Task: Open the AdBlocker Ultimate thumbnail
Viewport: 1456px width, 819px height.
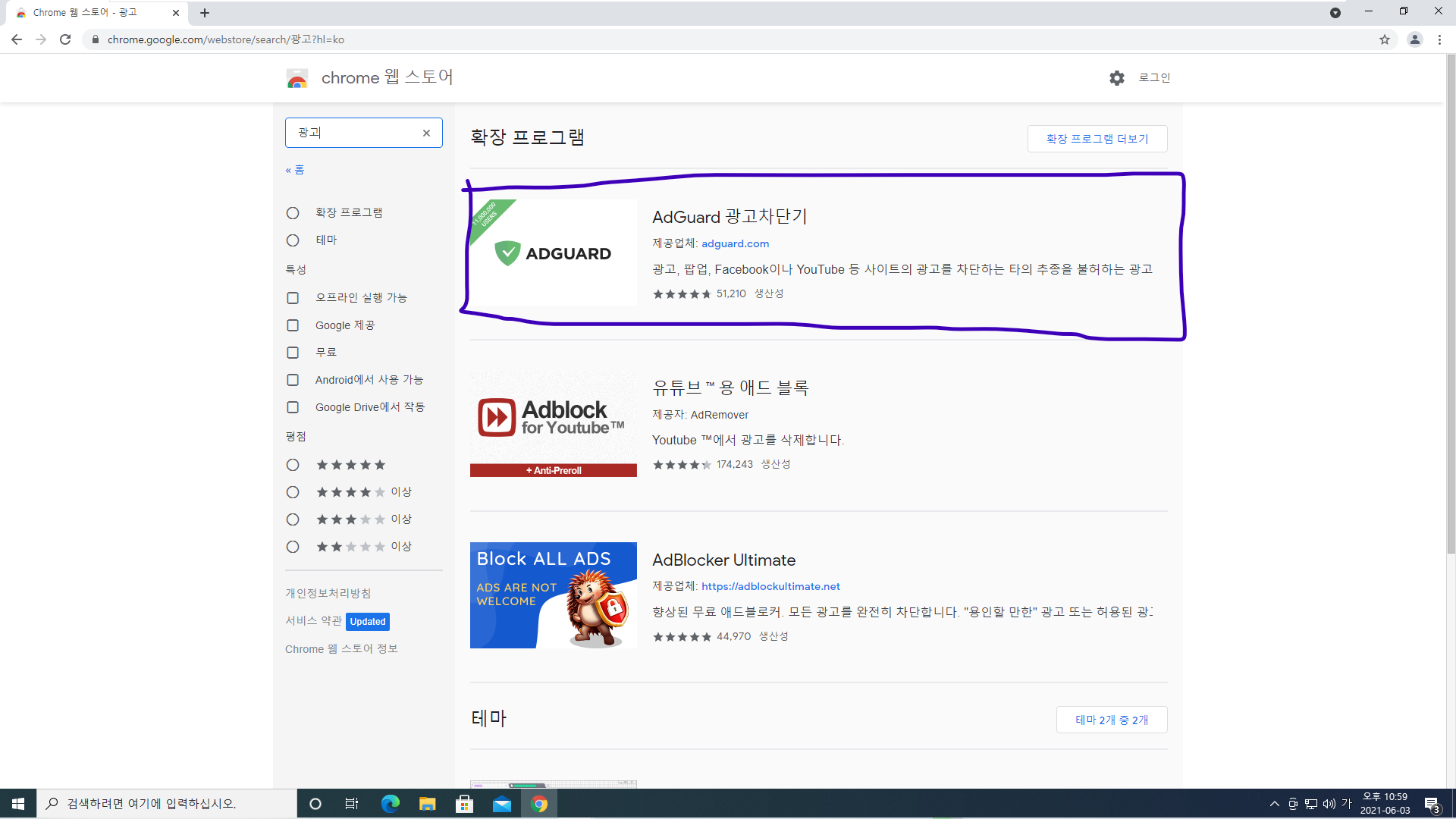Action: (553, 595)
